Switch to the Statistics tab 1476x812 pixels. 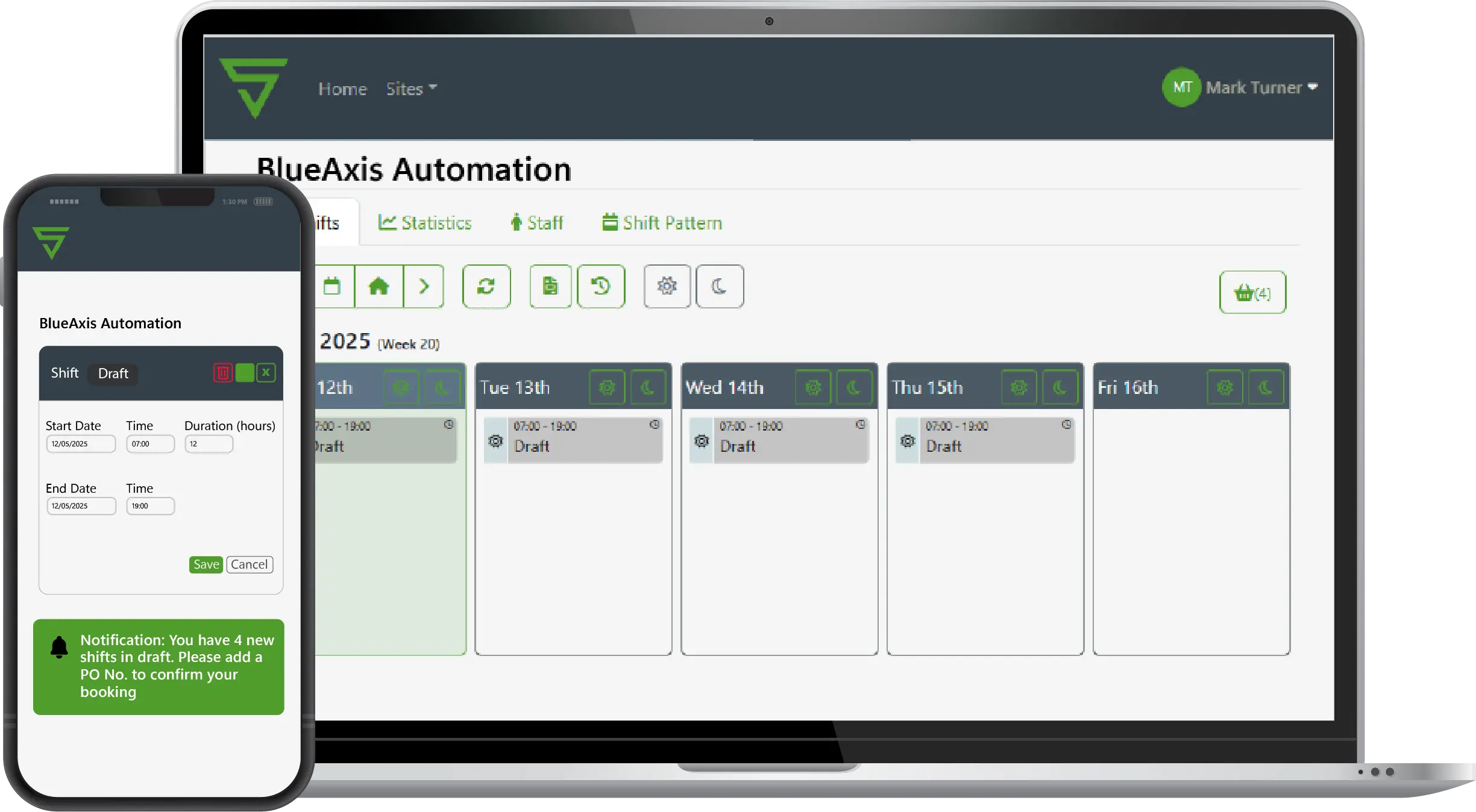coord(425,223)
